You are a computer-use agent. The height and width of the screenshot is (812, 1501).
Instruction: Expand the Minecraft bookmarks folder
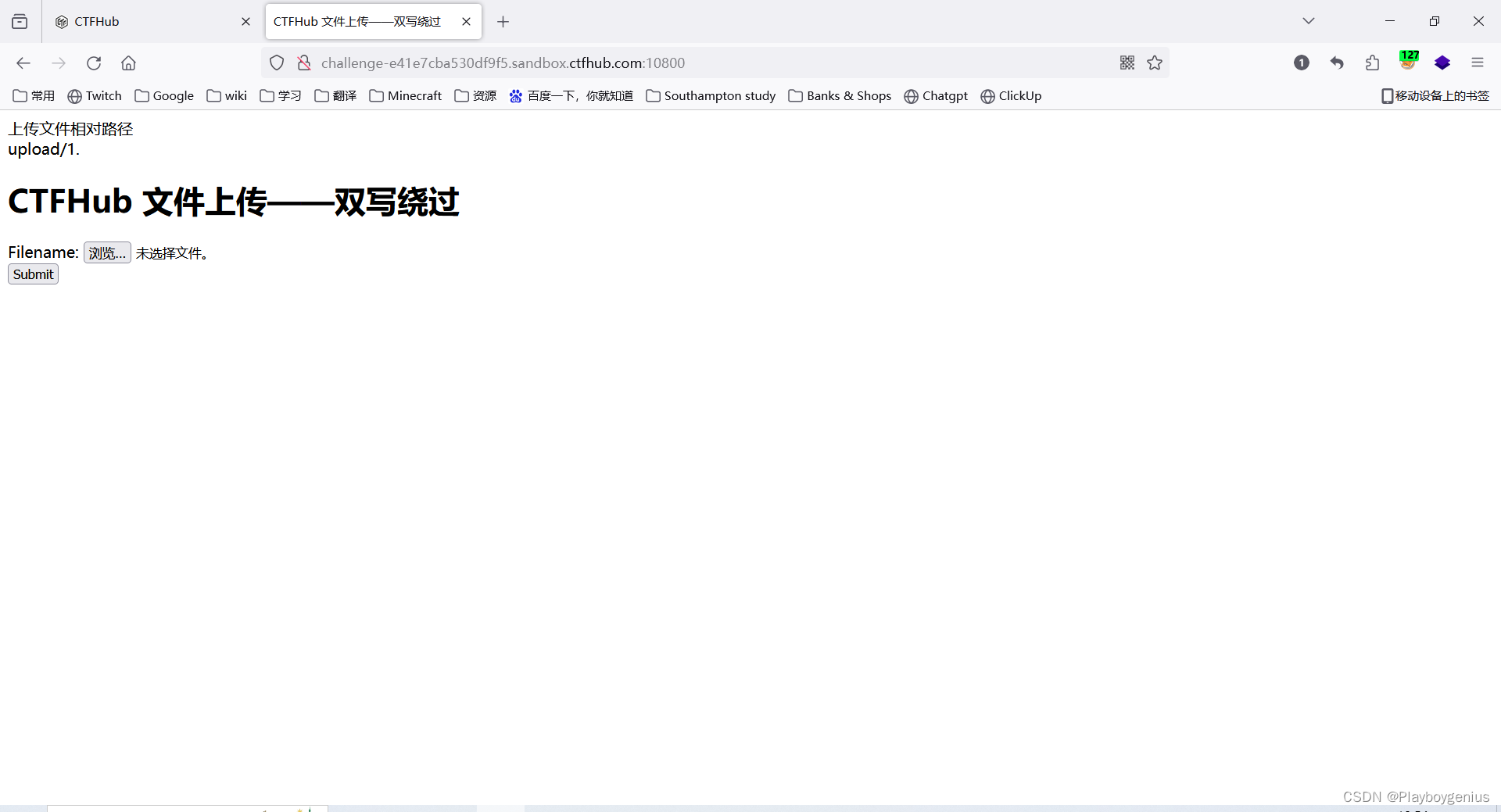[x=406, y=96]
